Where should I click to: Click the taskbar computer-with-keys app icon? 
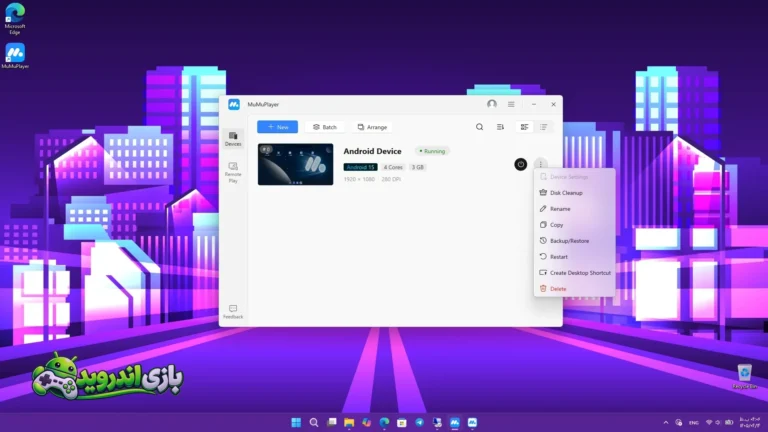437,422
